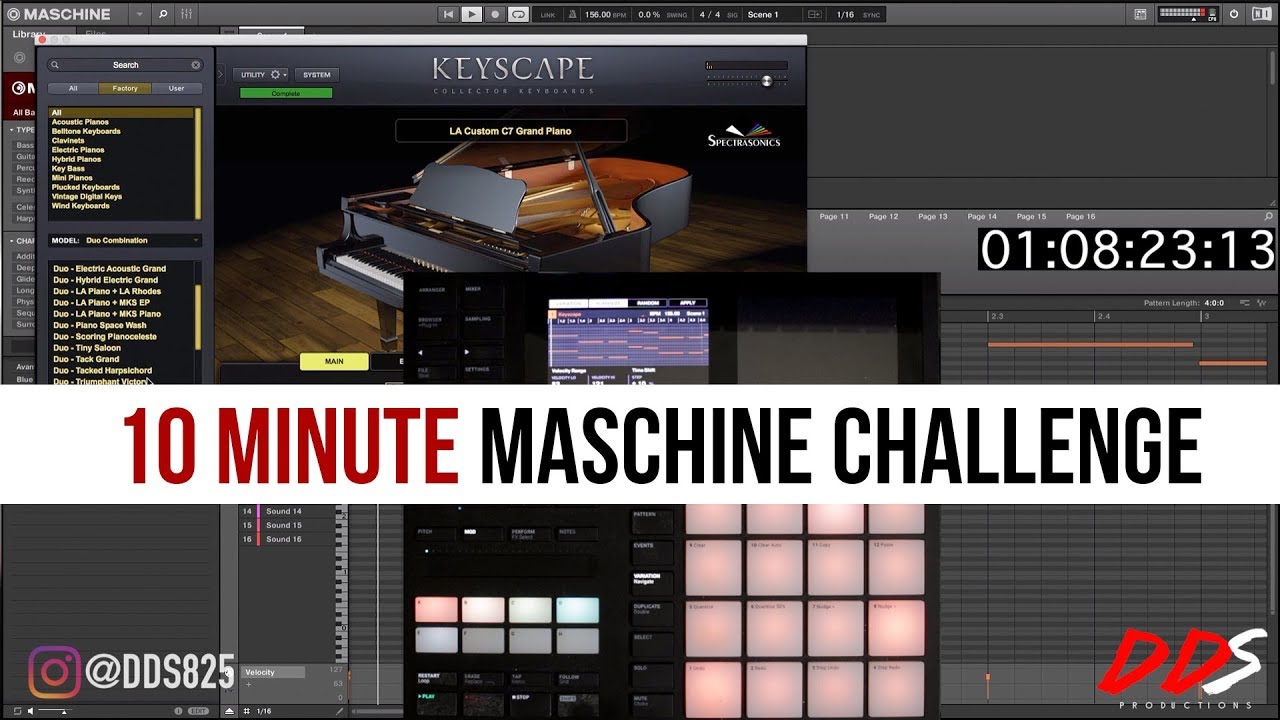Select Vintage Digital Keys category
Screen dimensions: 1280x720
[x=87, y=196]
